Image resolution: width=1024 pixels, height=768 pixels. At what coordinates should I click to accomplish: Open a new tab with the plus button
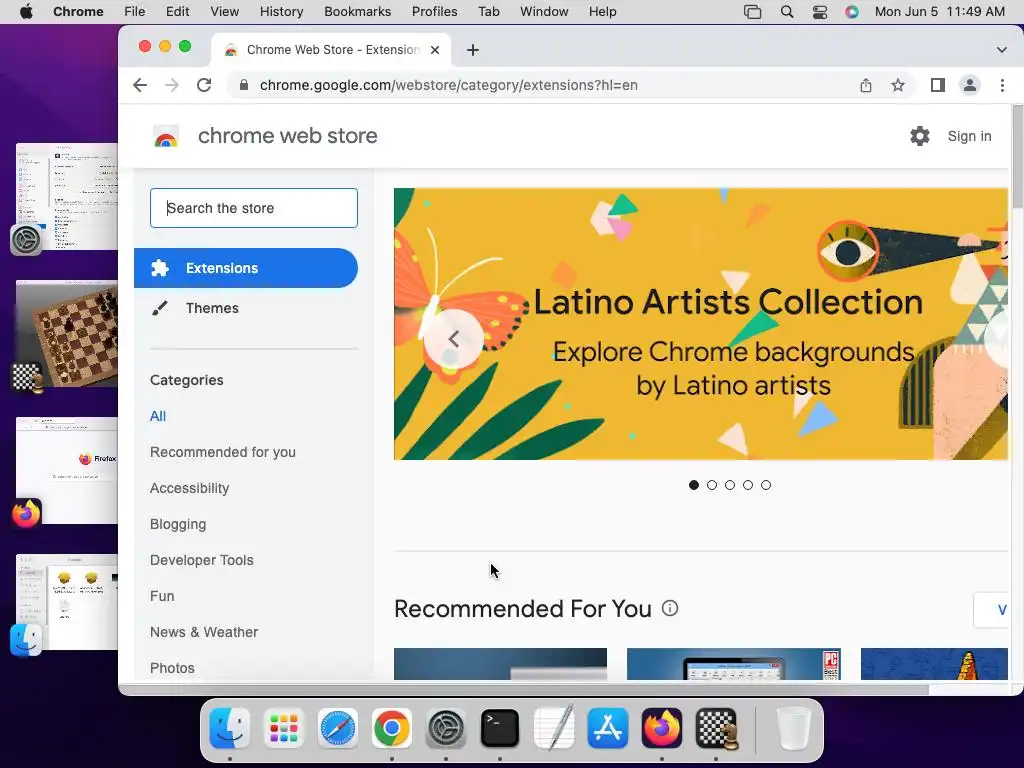473,50
